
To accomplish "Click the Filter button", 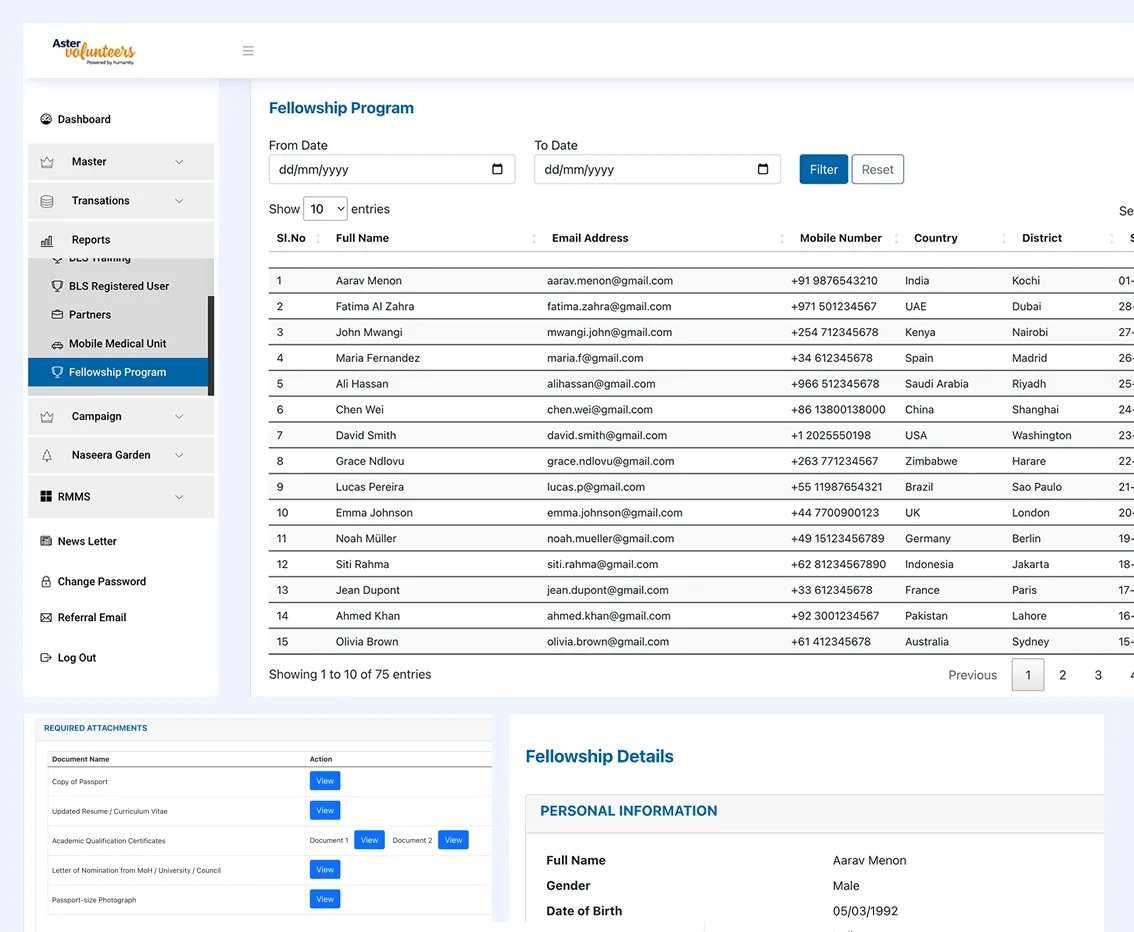I will pyautogui.click(x=823, y=169).
